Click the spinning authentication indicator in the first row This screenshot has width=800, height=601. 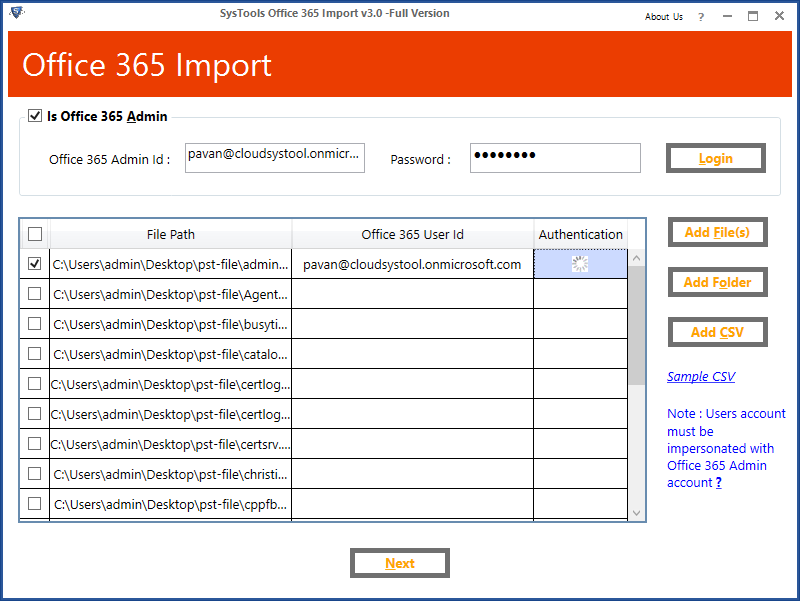click(580, 263)
